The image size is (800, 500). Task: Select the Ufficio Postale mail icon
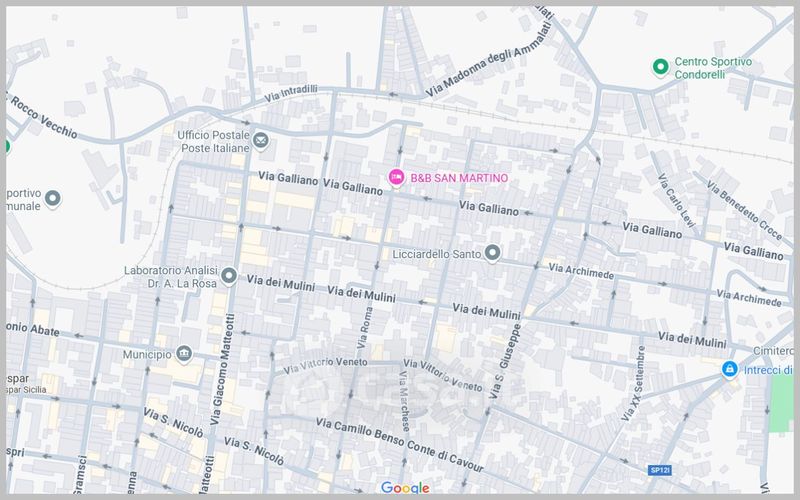(x=261, y=140)
